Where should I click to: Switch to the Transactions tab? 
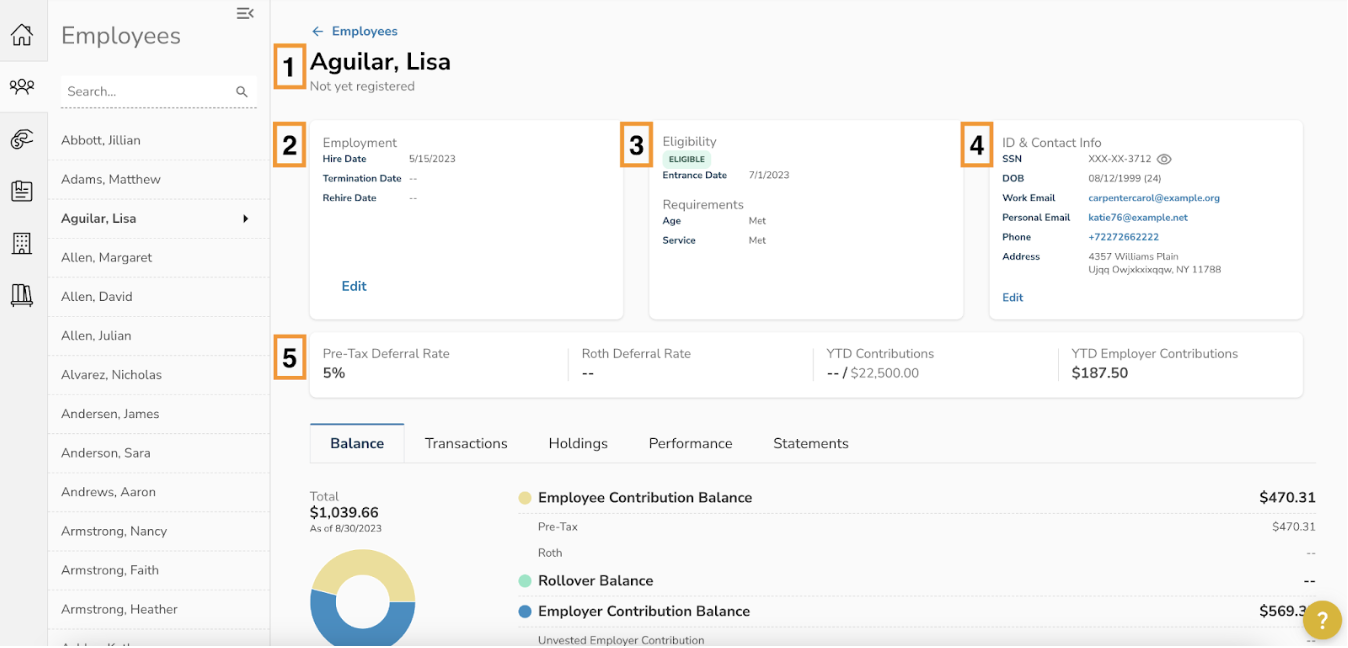[x=466, y=443]
